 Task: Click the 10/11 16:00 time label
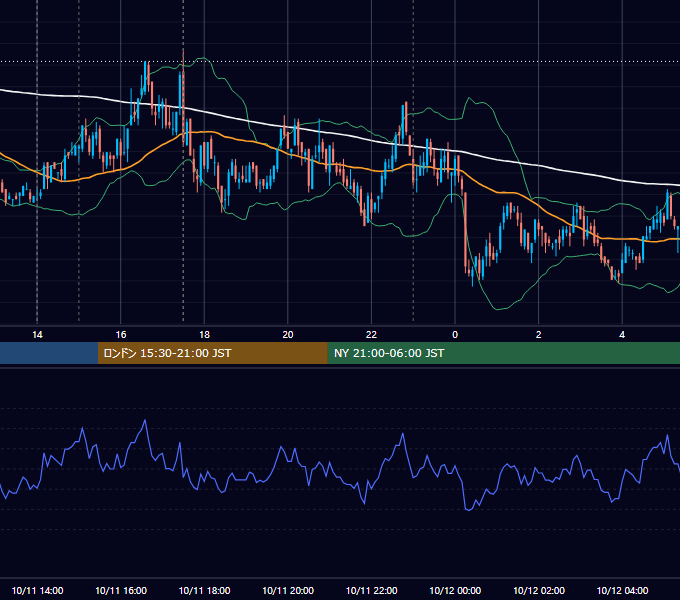(121, 590)
